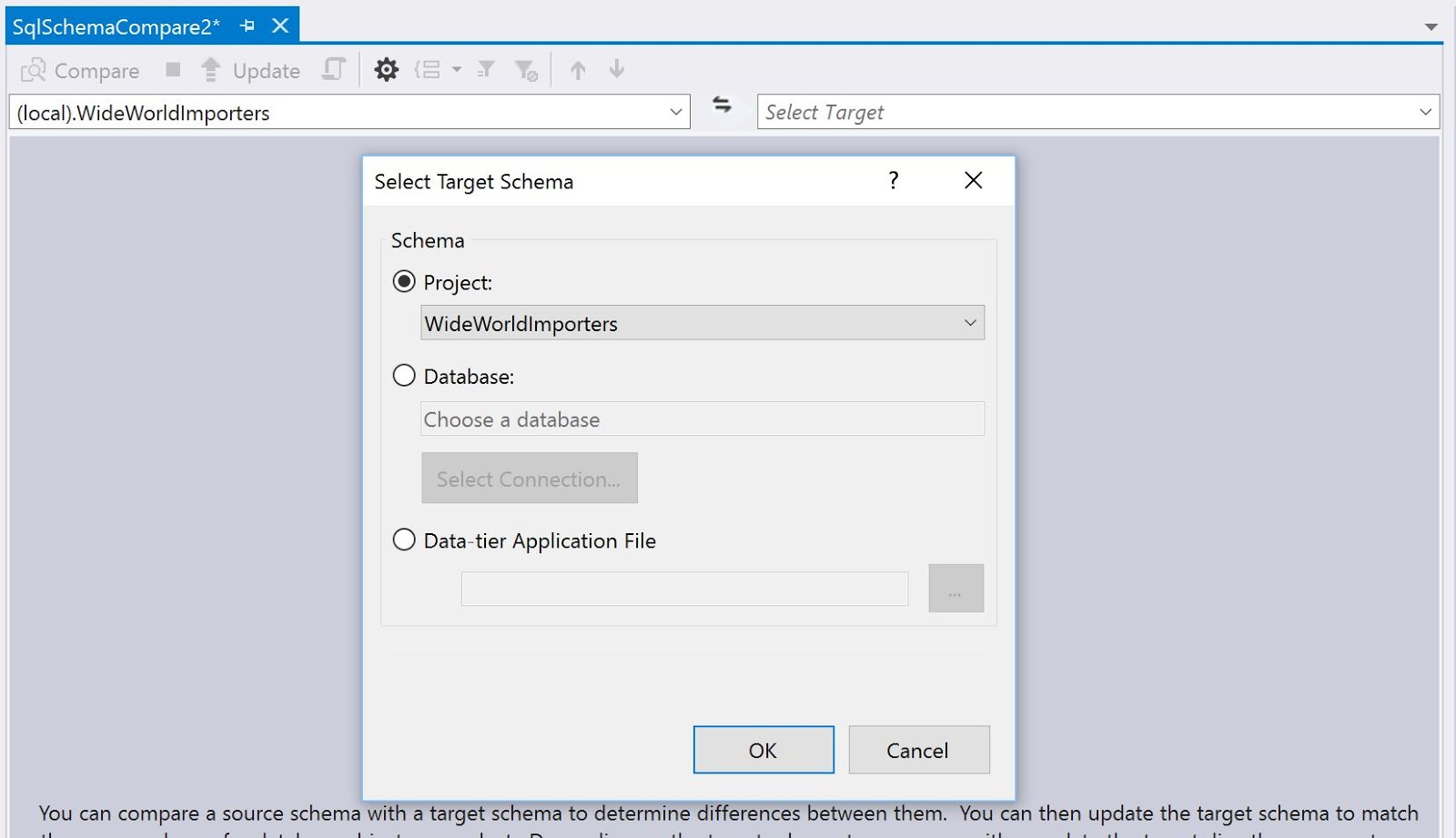Open schema compare Options gear icon
The height and width of the screenshot is (838, 1456).
[387, 69]
